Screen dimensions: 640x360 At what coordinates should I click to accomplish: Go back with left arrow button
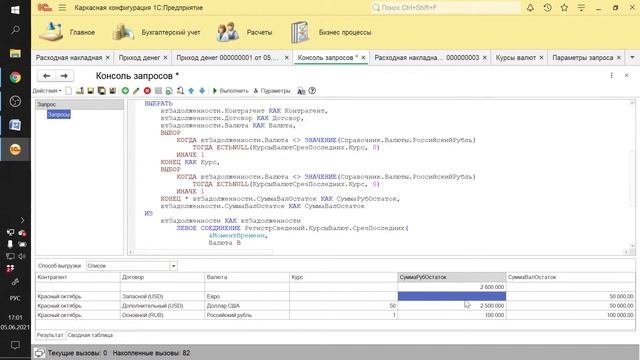[x=47, y=76]
